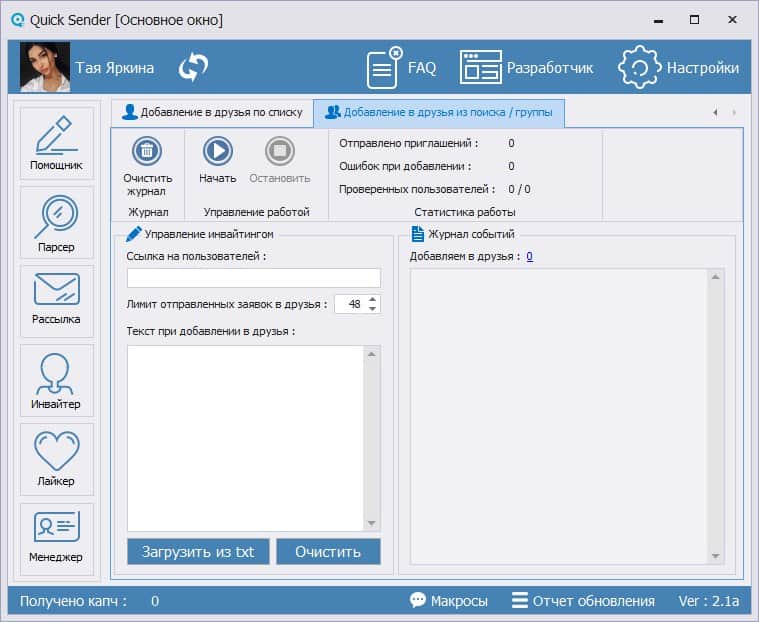Click the Начать play button
The height and width of the screenshot is (622, 759).
click(x=218, y=151)
